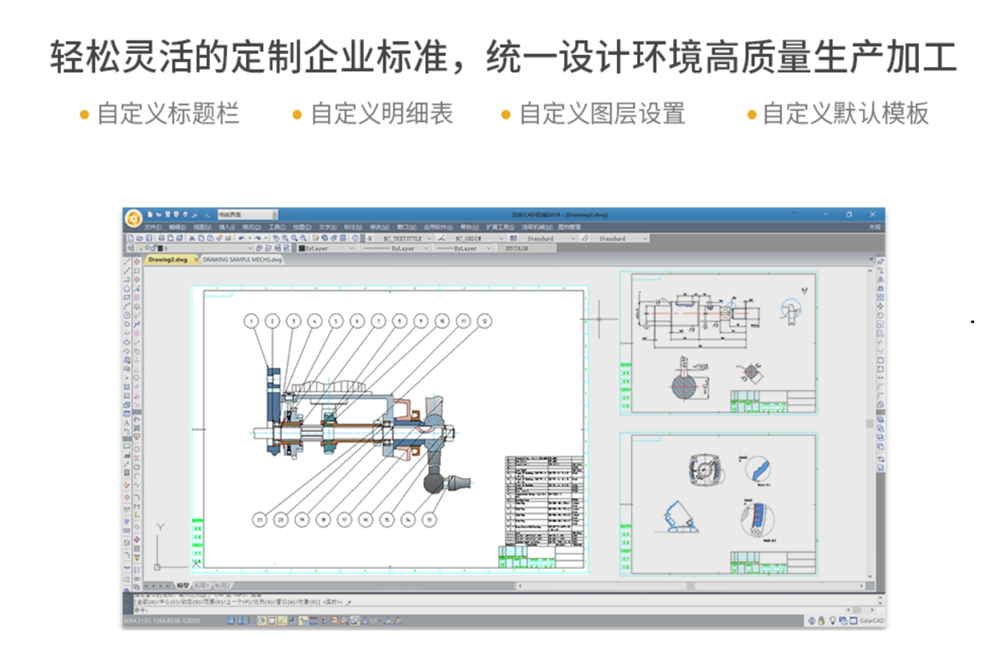
Task: Open the GstarCAD application logo menu
Action: [133, 219]
